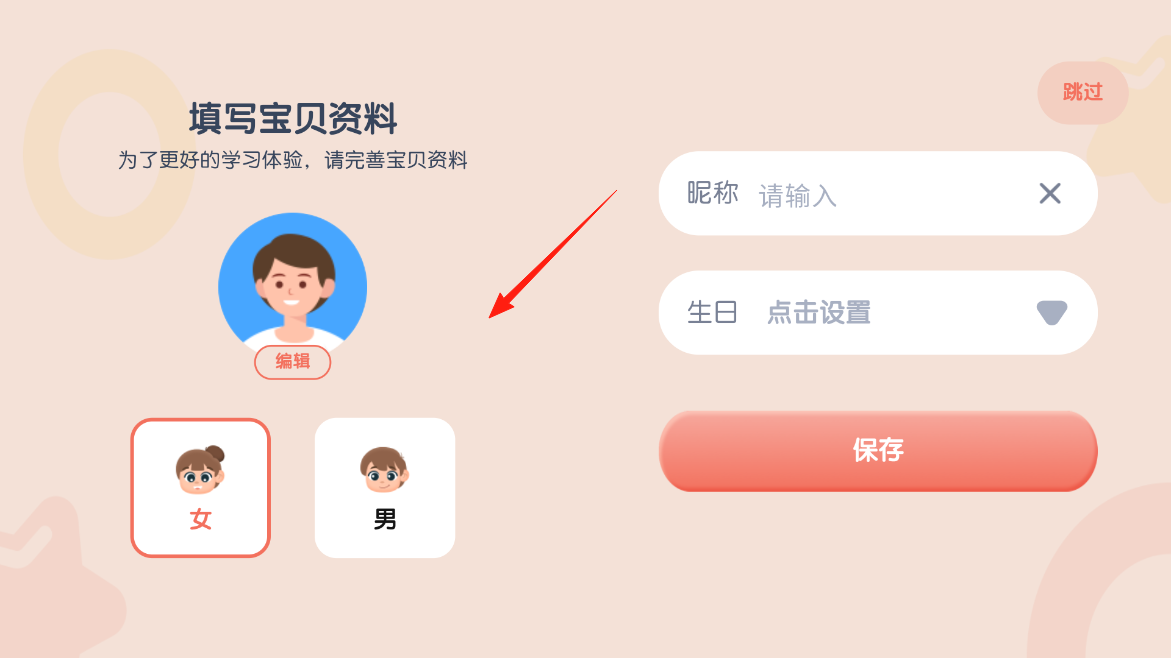1171x658 pixels.
Task: Click the boy face icon
Action: pos(384,469)
